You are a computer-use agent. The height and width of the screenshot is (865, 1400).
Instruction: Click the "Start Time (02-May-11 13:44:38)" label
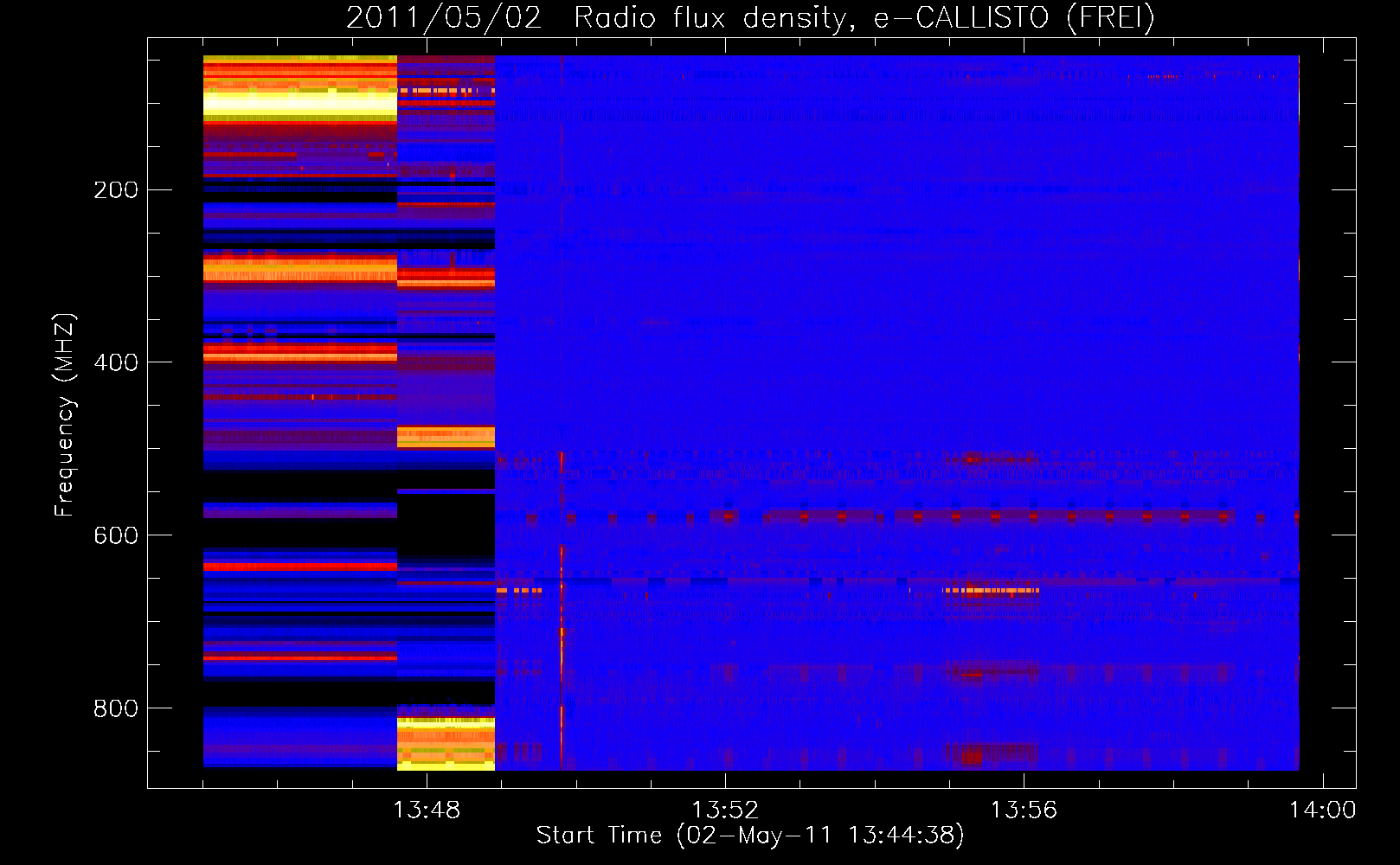750,836
